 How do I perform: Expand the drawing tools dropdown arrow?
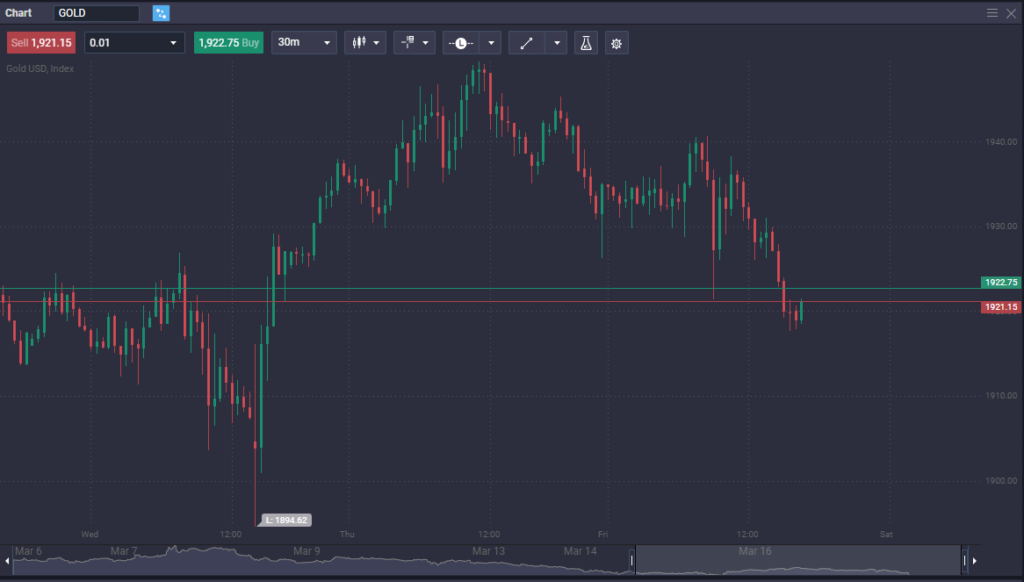(x=556, y=42)
